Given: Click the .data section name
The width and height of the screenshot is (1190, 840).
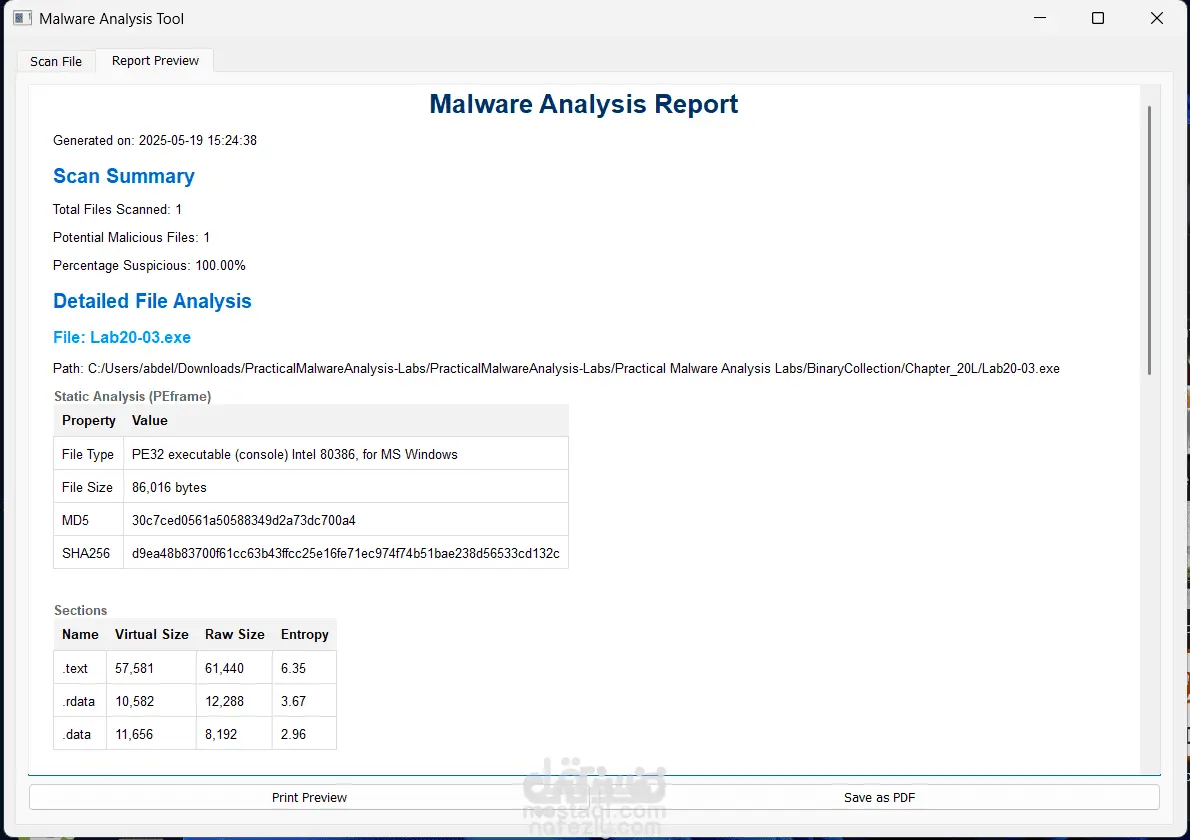Looking at the screenshot, I should 77,735.
